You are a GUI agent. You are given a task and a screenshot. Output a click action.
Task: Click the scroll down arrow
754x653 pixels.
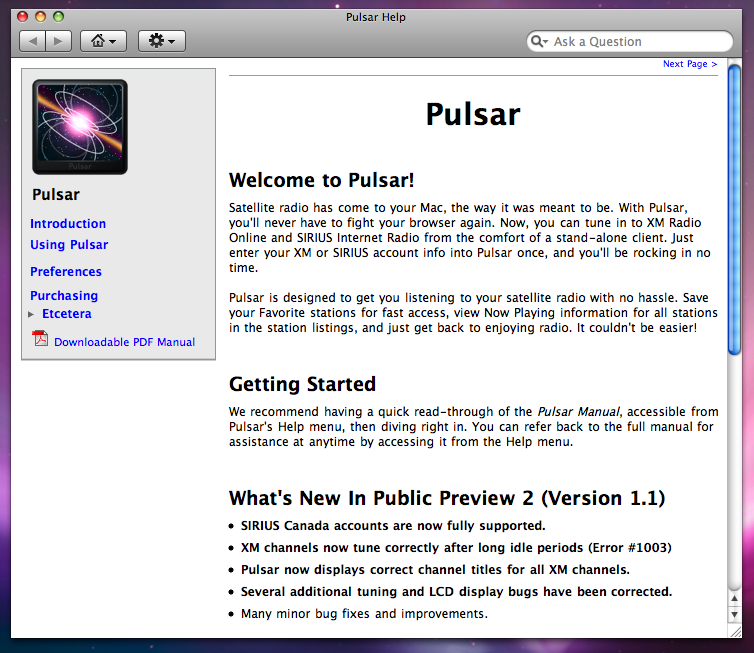click(734, 614)
